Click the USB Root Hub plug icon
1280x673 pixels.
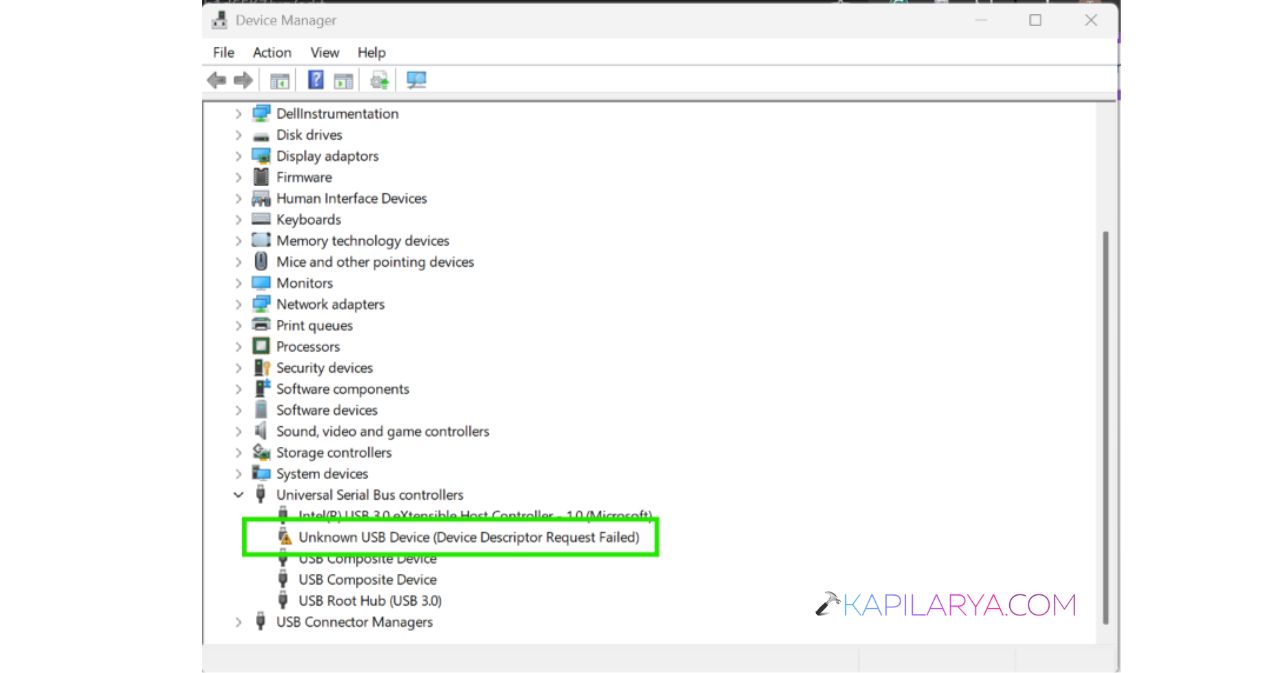click(284, 601)
